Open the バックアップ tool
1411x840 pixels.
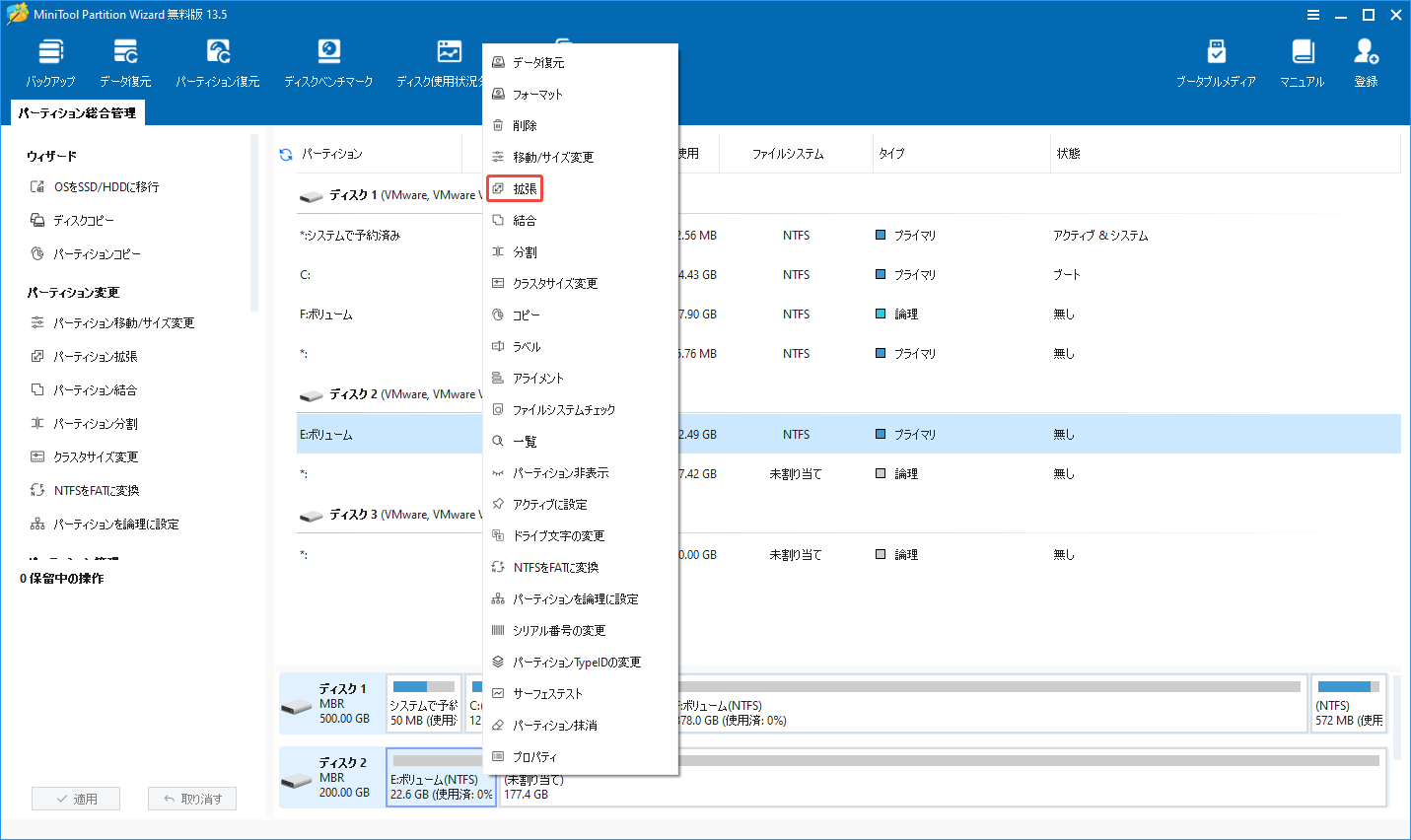50,61
